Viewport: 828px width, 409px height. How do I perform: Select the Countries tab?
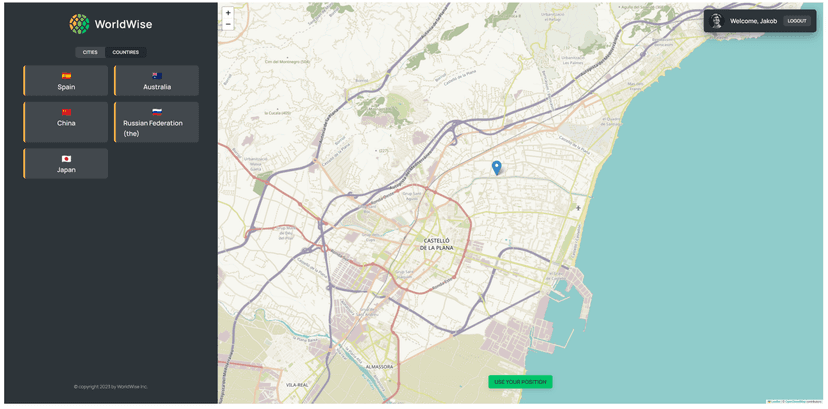tap(126, 52)
